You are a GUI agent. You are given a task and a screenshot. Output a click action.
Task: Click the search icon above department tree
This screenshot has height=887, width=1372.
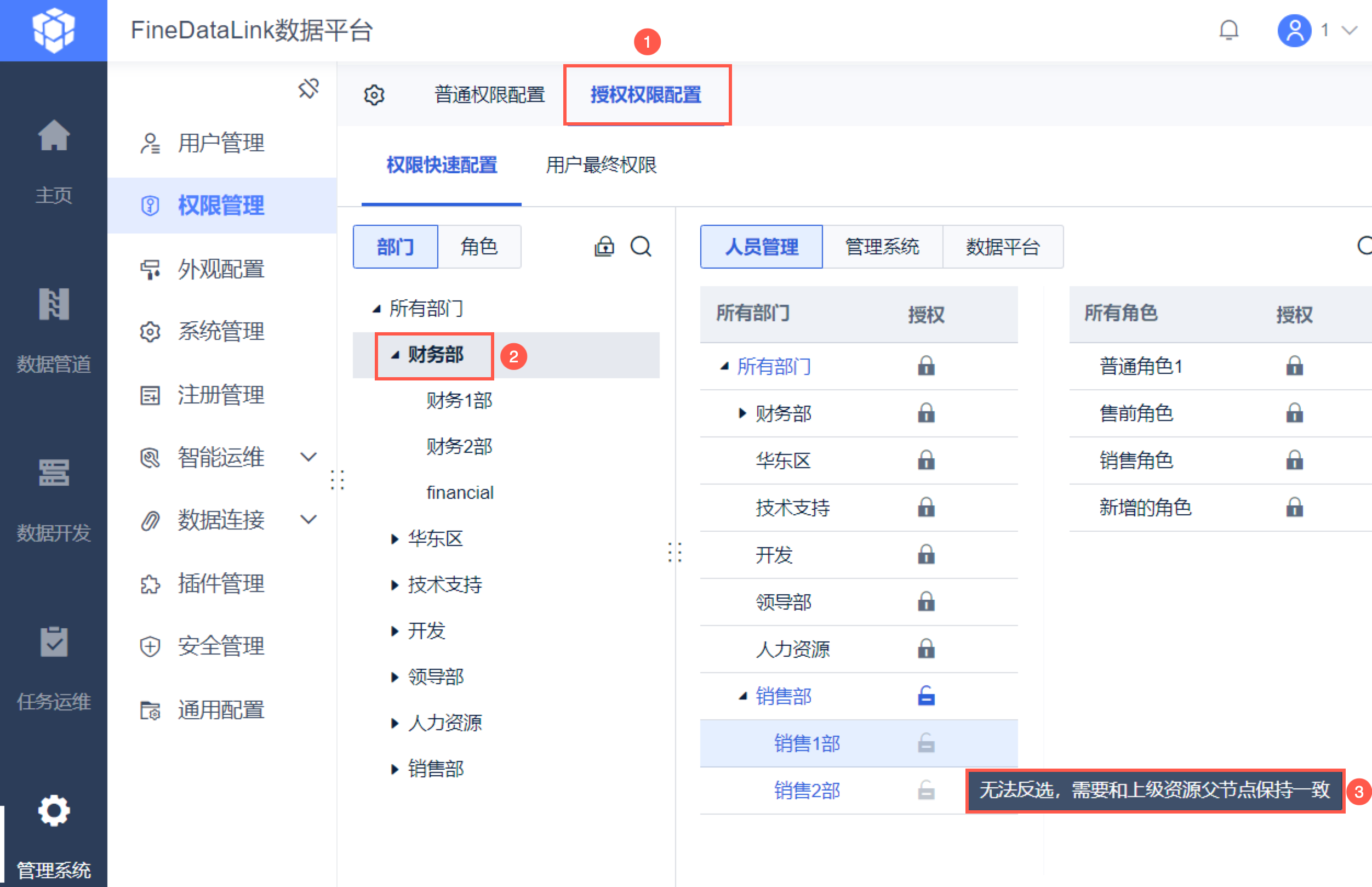pyautogui.click(x=641, y=247)
